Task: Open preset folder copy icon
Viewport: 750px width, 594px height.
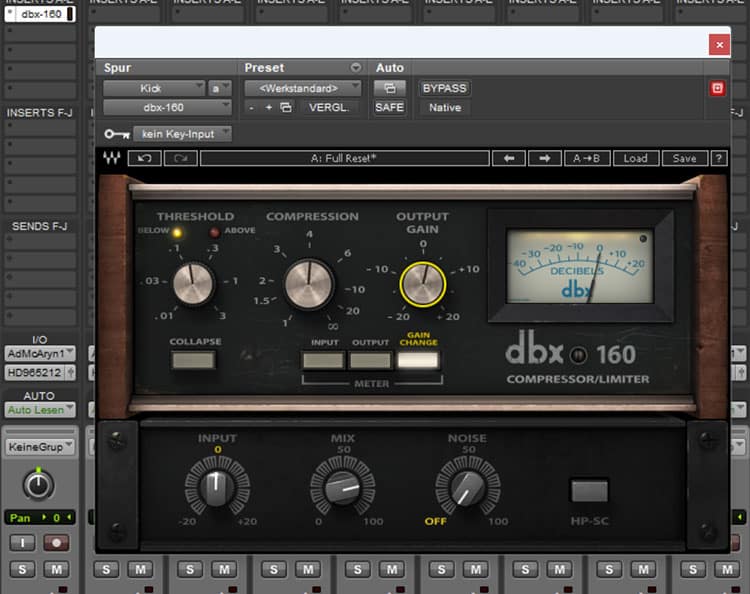Action: (x=286, y=108)
